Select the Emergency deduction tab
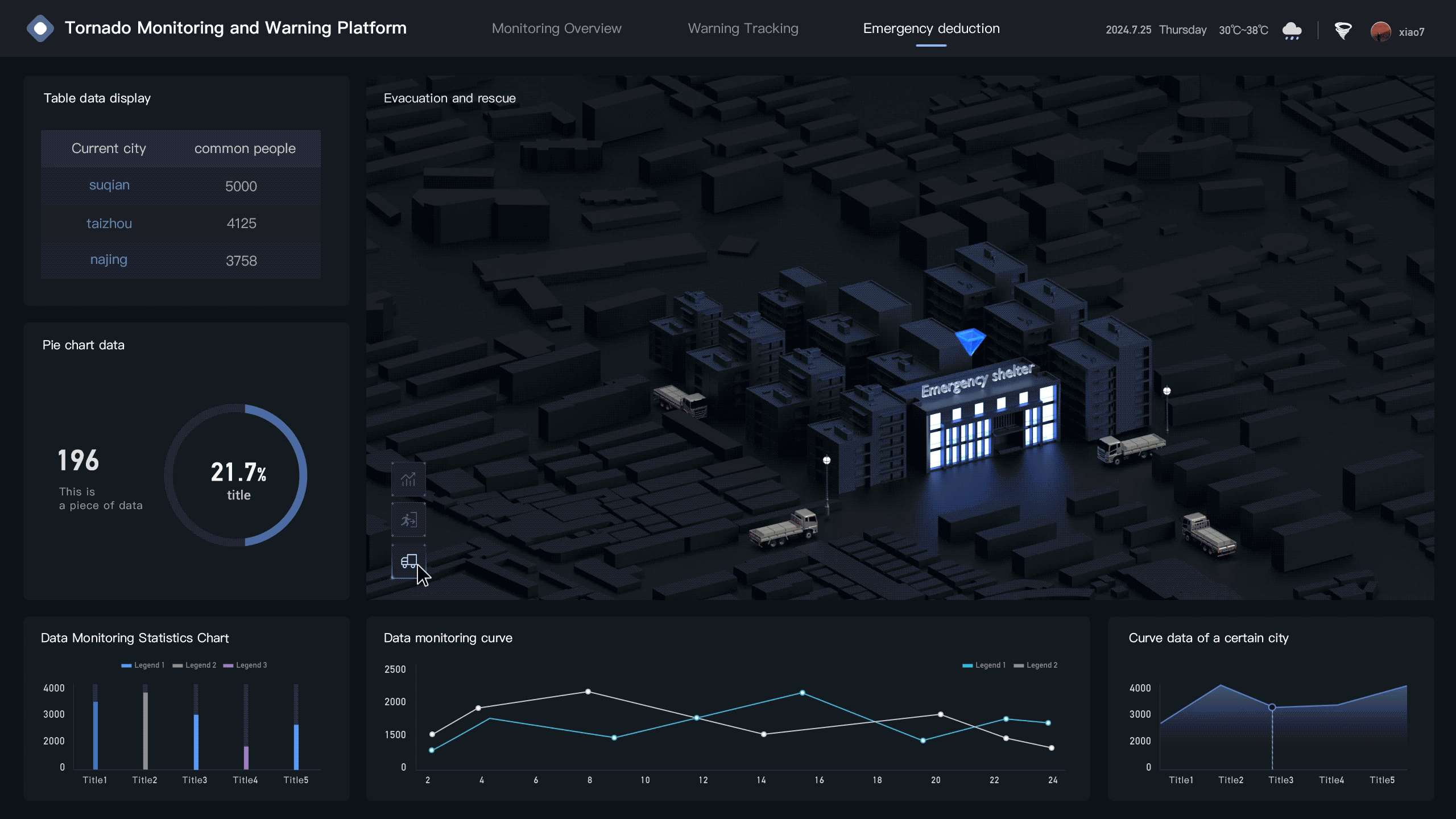 (931, 28)
